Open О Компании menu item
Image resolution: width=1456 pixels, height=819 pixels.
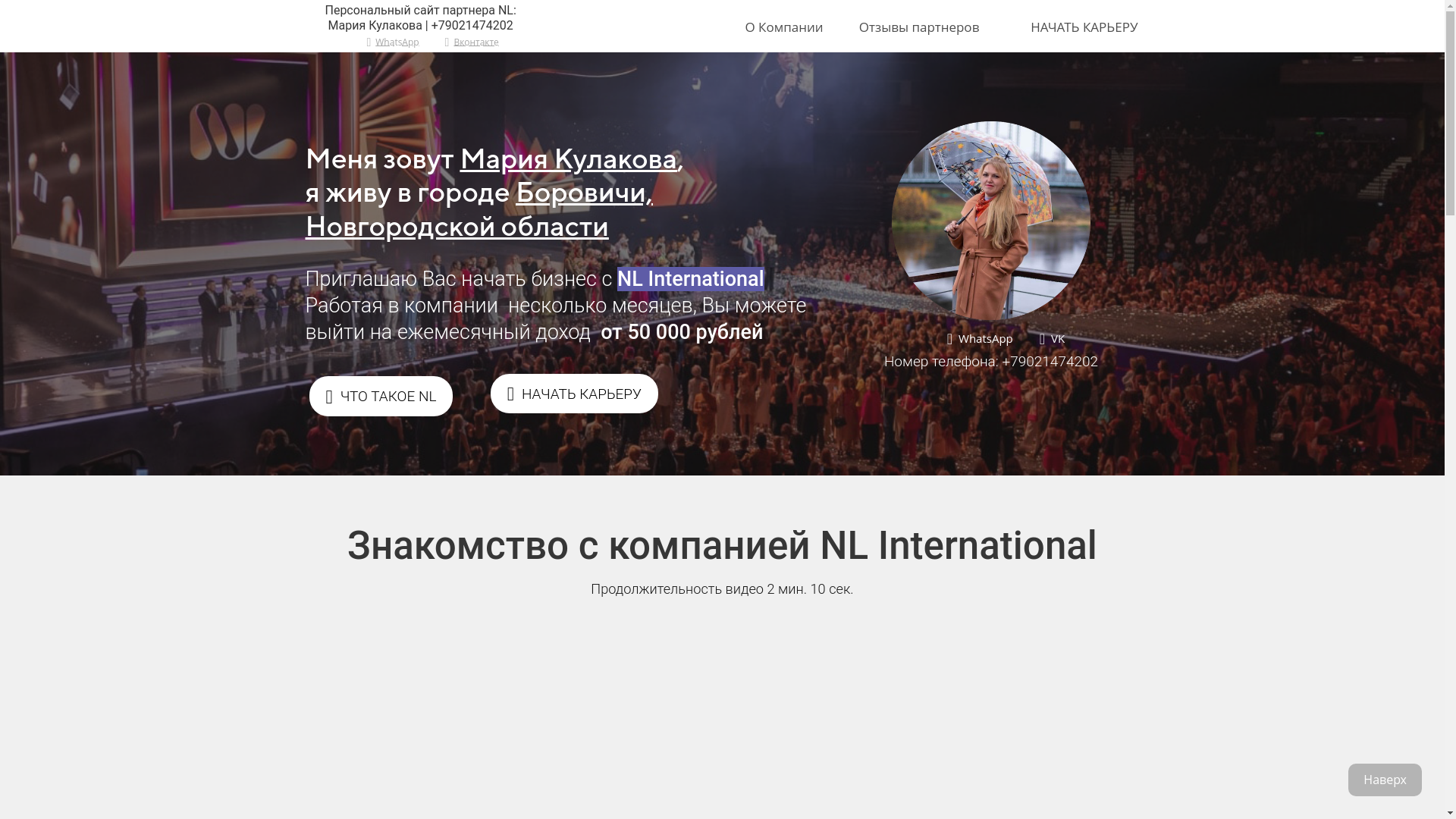tap(783, 27)
